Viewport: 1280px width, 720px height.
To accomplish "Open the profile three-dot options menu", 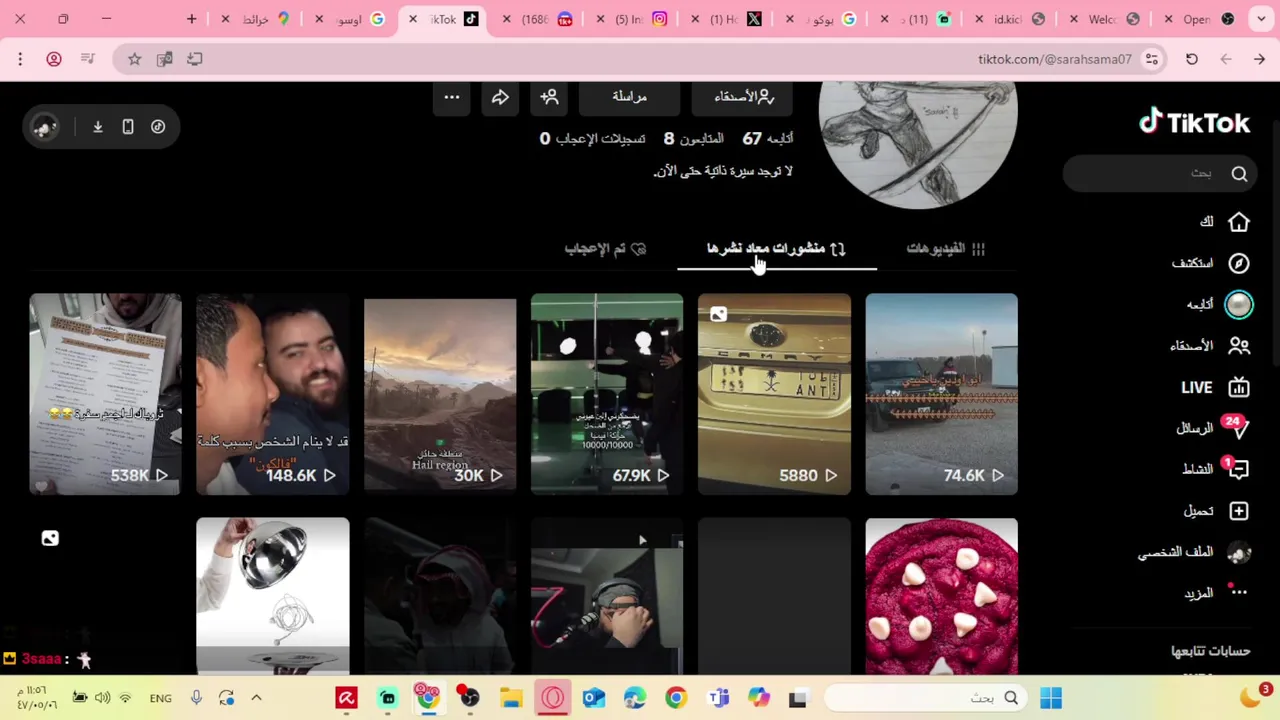I will (452, 97).
